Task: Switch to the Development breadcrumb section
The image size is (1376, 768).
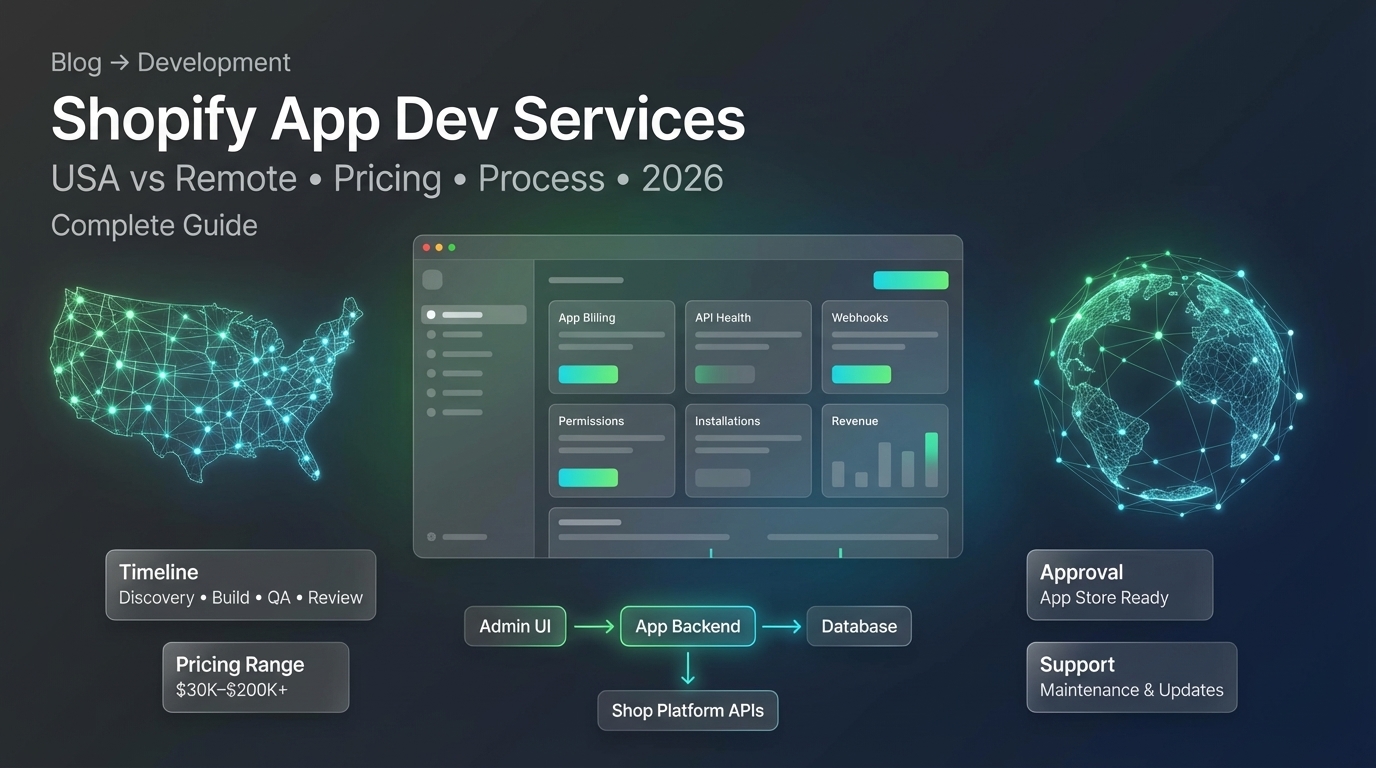Action: coord(213,62)
